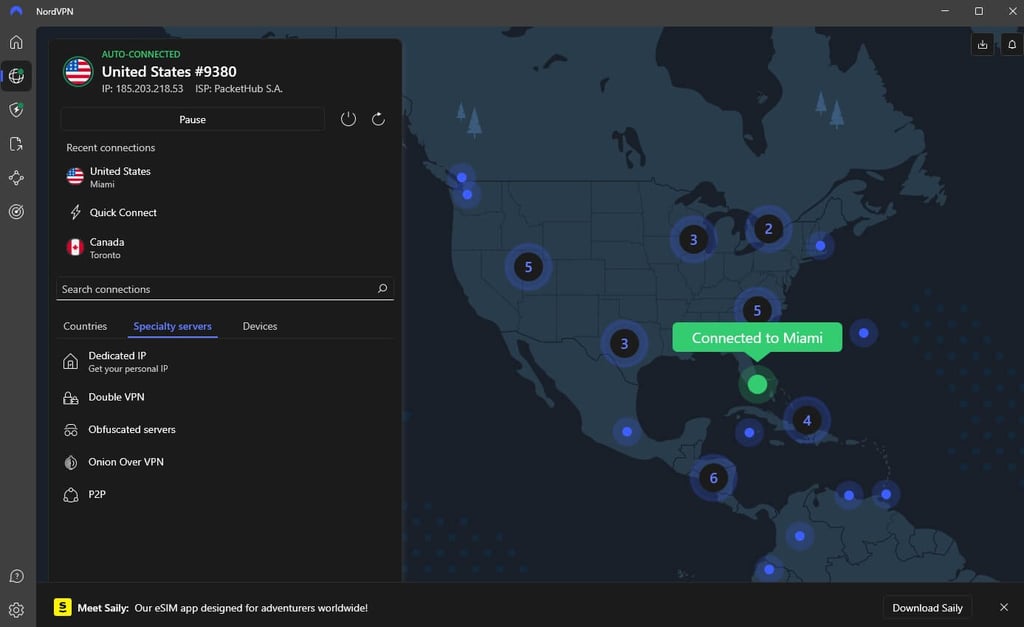
Task: Click the reconnect refresh icon
Action: click(x=378, y=119)
